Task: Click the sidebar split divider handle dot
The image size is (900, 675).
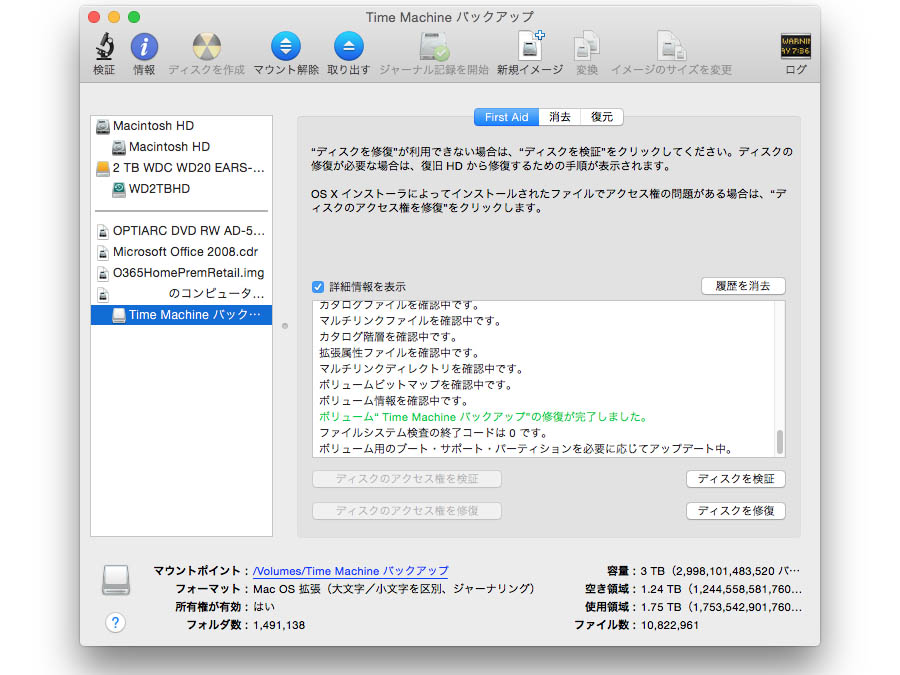Action: 285,326
